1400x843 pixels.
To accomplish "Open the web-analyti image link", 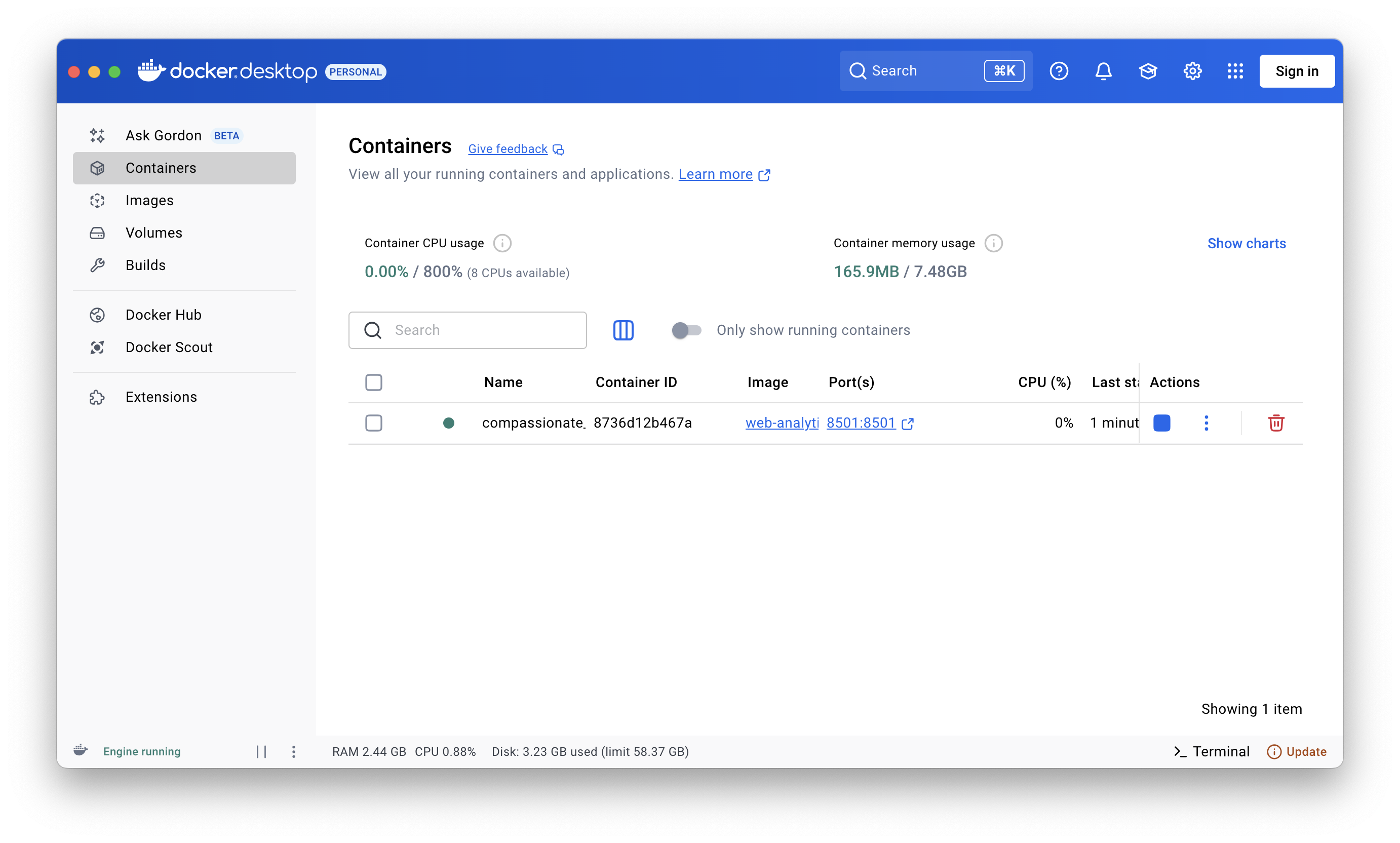I will point(782,423).
